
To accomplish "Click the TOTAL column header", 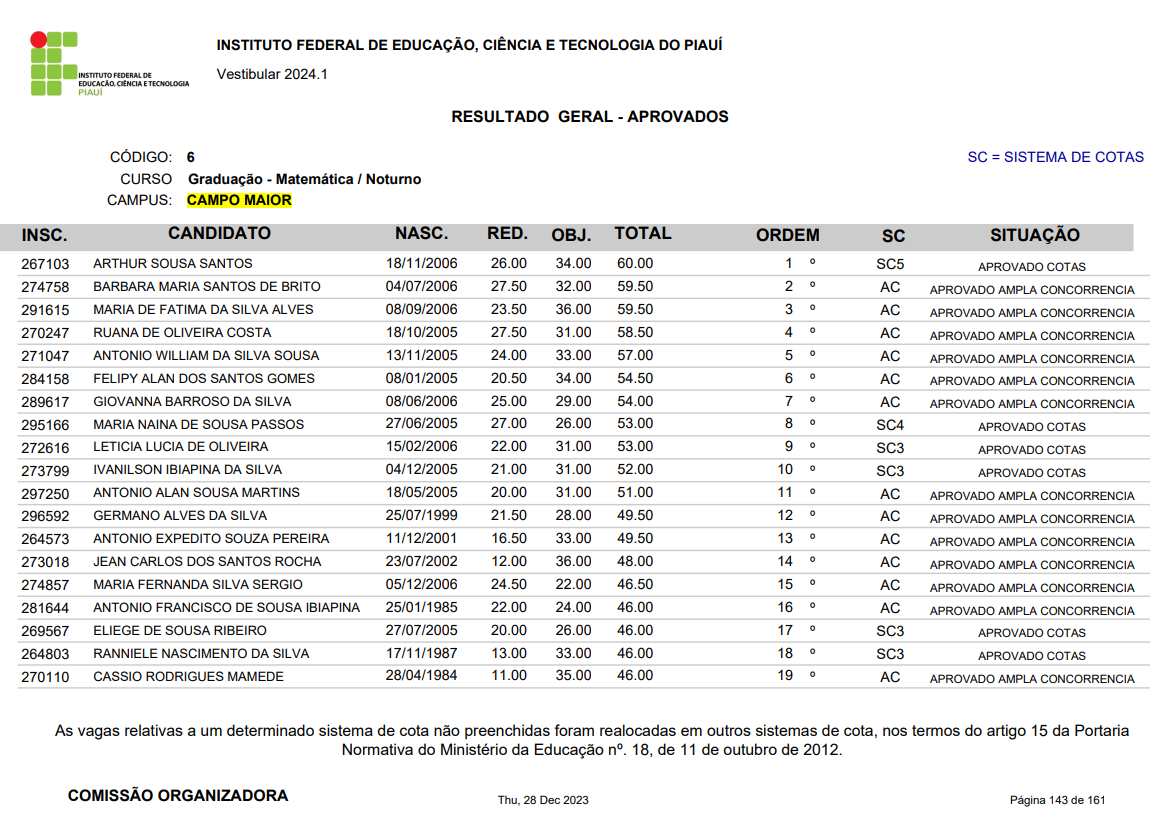I will coord(642,234).
